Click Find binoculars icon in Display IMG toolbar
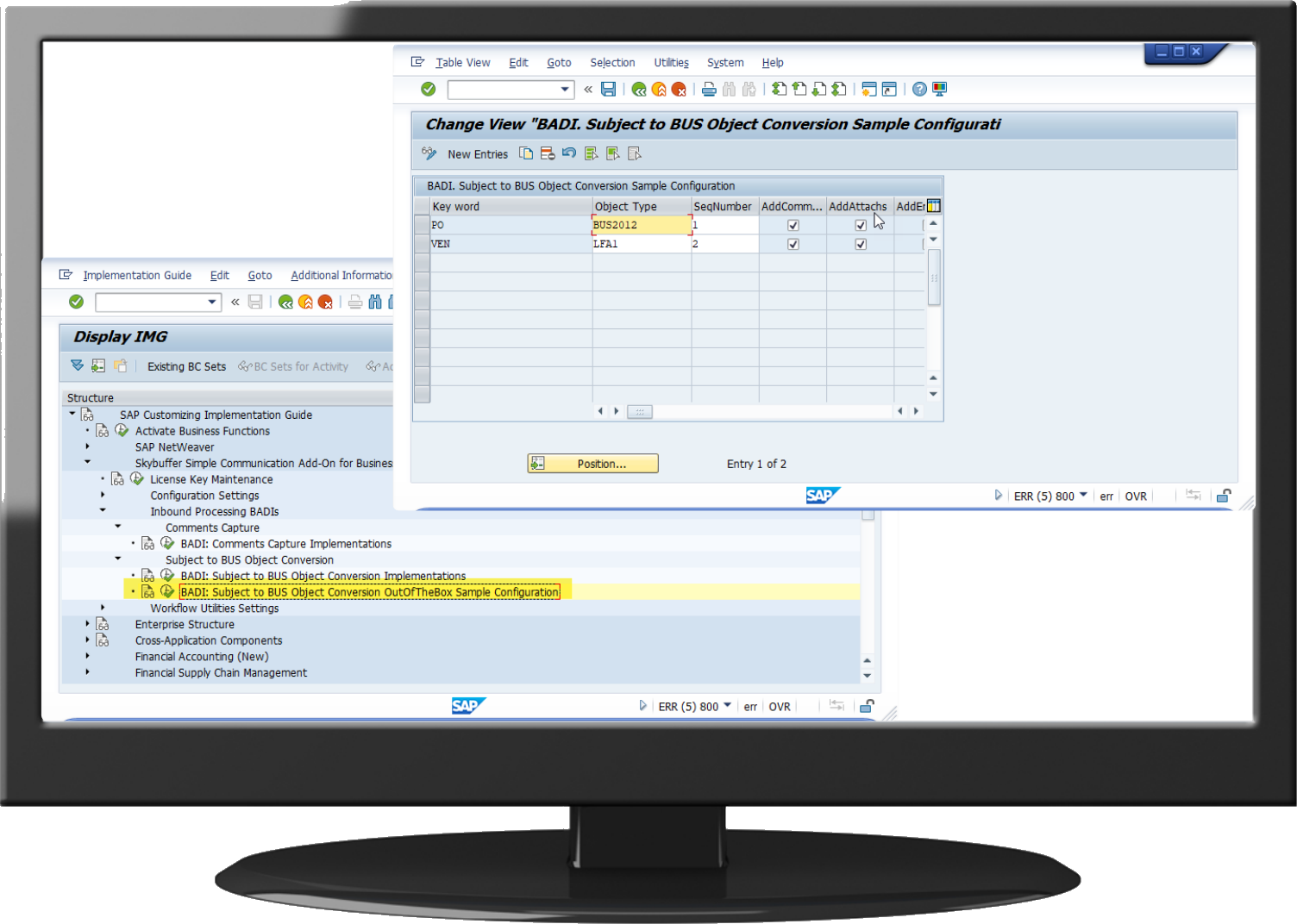The image size is (1297, 924). coord(375,302)
